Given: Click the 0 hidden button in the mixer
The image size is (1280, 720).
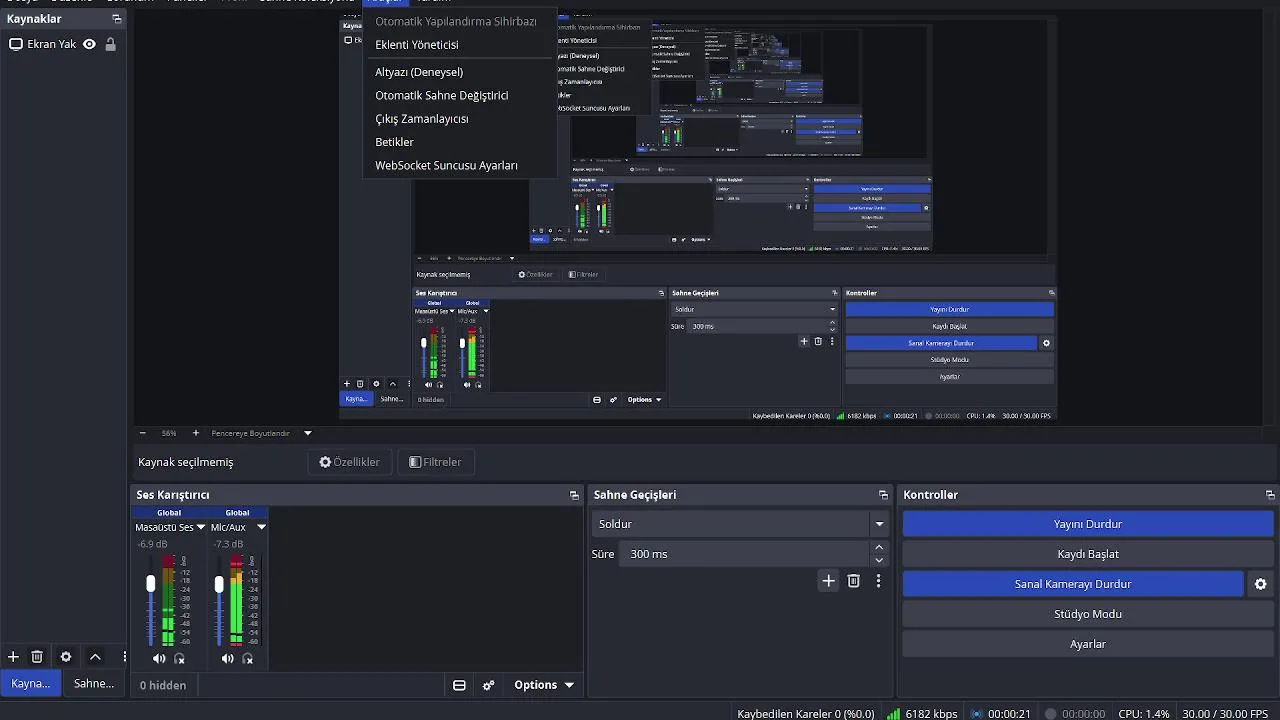Looking at the screenshot, I should click(163, 685).
